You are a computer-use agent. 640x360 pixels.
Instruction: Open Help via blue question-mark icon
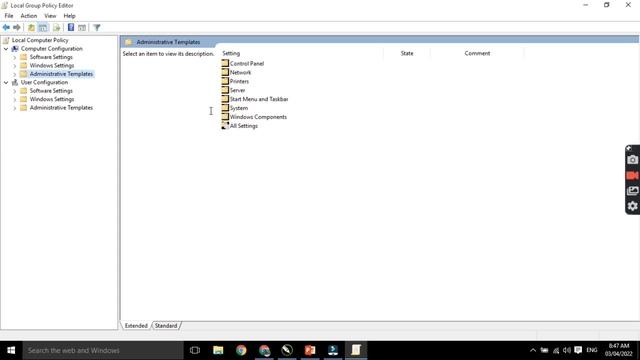click(x=71, y=27)
